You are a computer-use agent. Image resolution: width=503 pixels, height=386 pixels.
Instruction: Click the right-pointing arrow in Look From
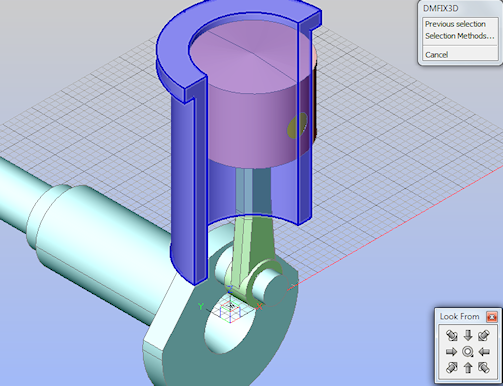coord(451,352)
